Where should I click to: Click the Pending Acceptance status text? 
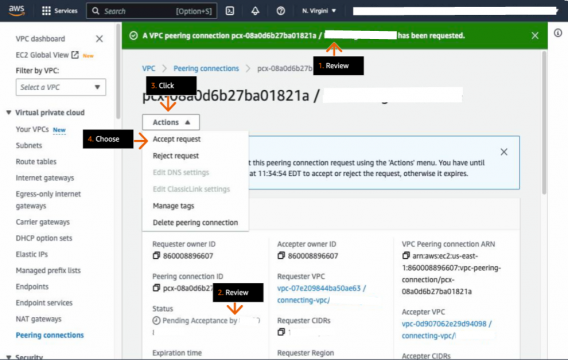click(x=200, y=321)
